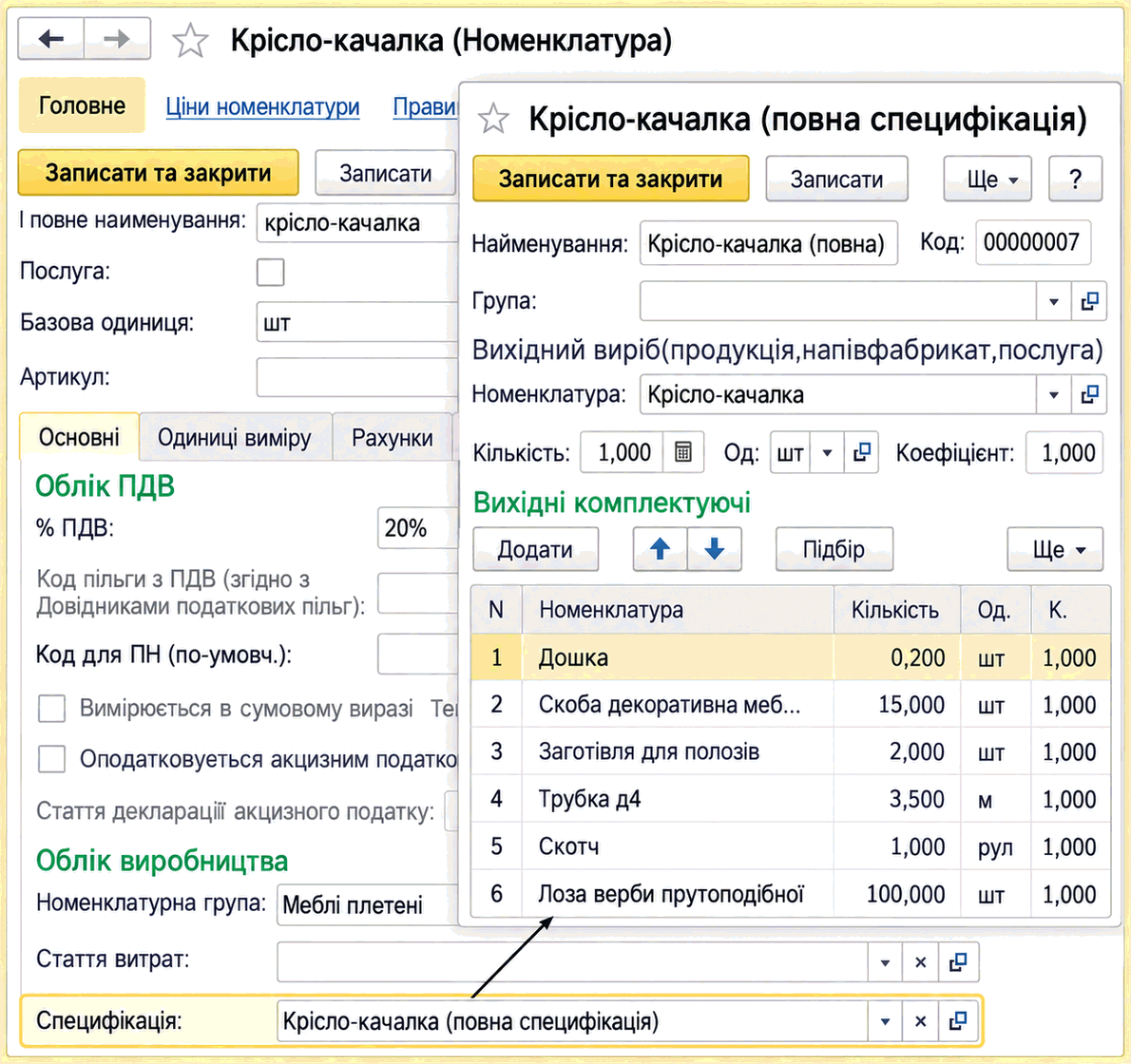Star the Крісло-качалка (повна специфікація) window as favorite
Screen dimensions: 1131x1064
pyautogui.click(x=494, y=119)
